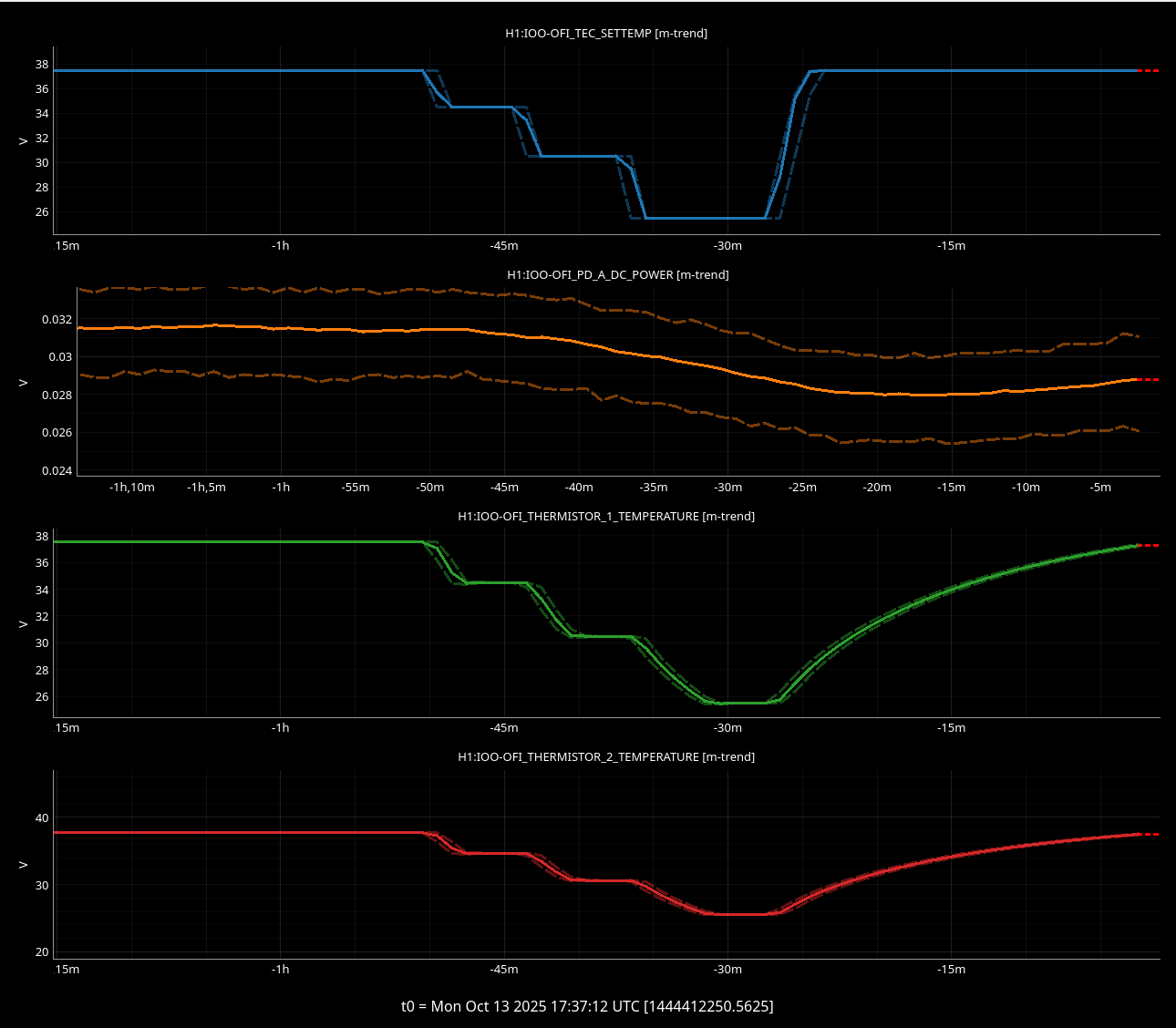Select the -5m tick on PD_A_DC_POWER axis
Viewport: 1176px width, 1028px height.
[x=1100, y=488]
